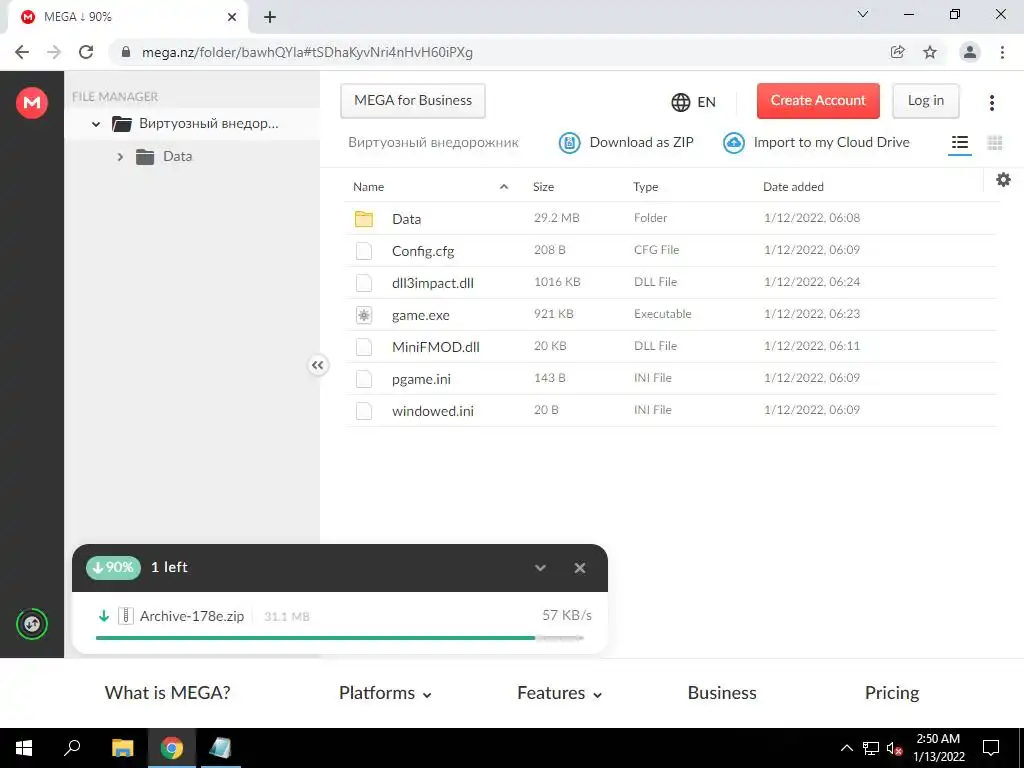Click the game.exe executable icon
Screen dimensions: 1024x768
click(x=364, y=315)
